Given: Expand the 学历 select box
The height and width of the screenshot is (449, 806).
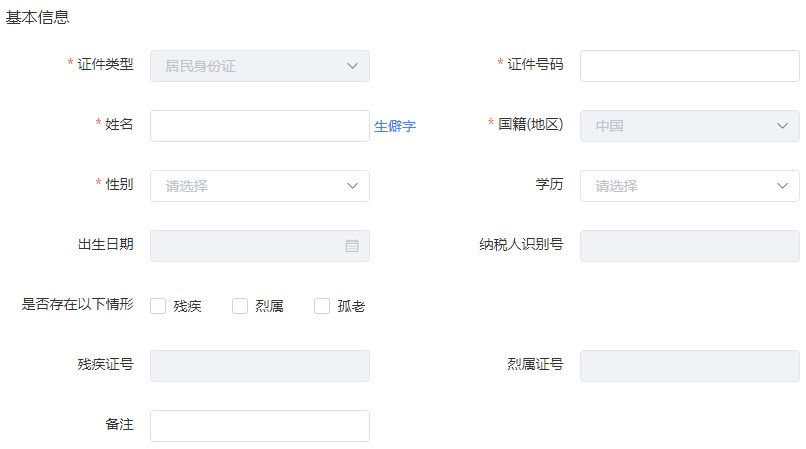Looking at the screenshot, I should point(680,186).
